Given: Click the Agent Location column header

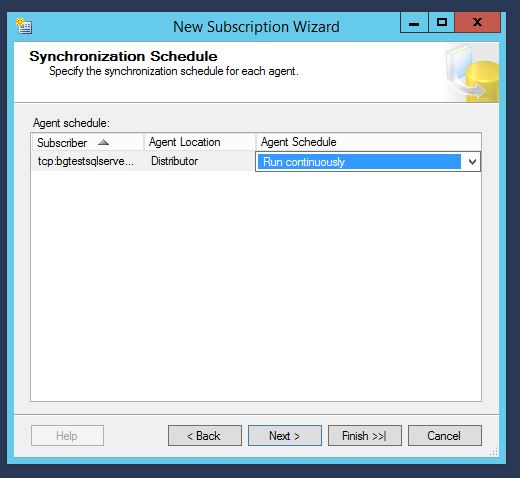Looking at the screenshot, I should click(x=200, y=142).
